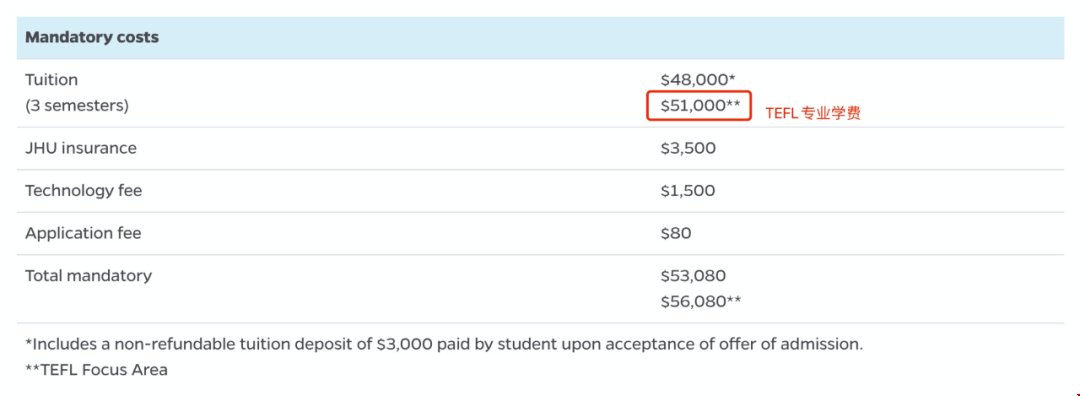Click the $3,500 insurance amount
The height and width of the screenshot is (396, 1080).
click(687, 148)
